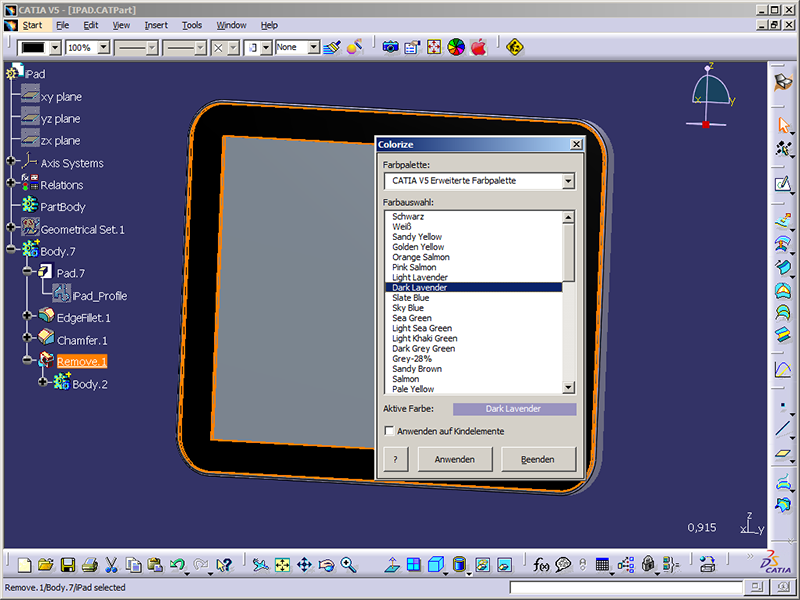Cut the selection with the scissors icon

111,565
